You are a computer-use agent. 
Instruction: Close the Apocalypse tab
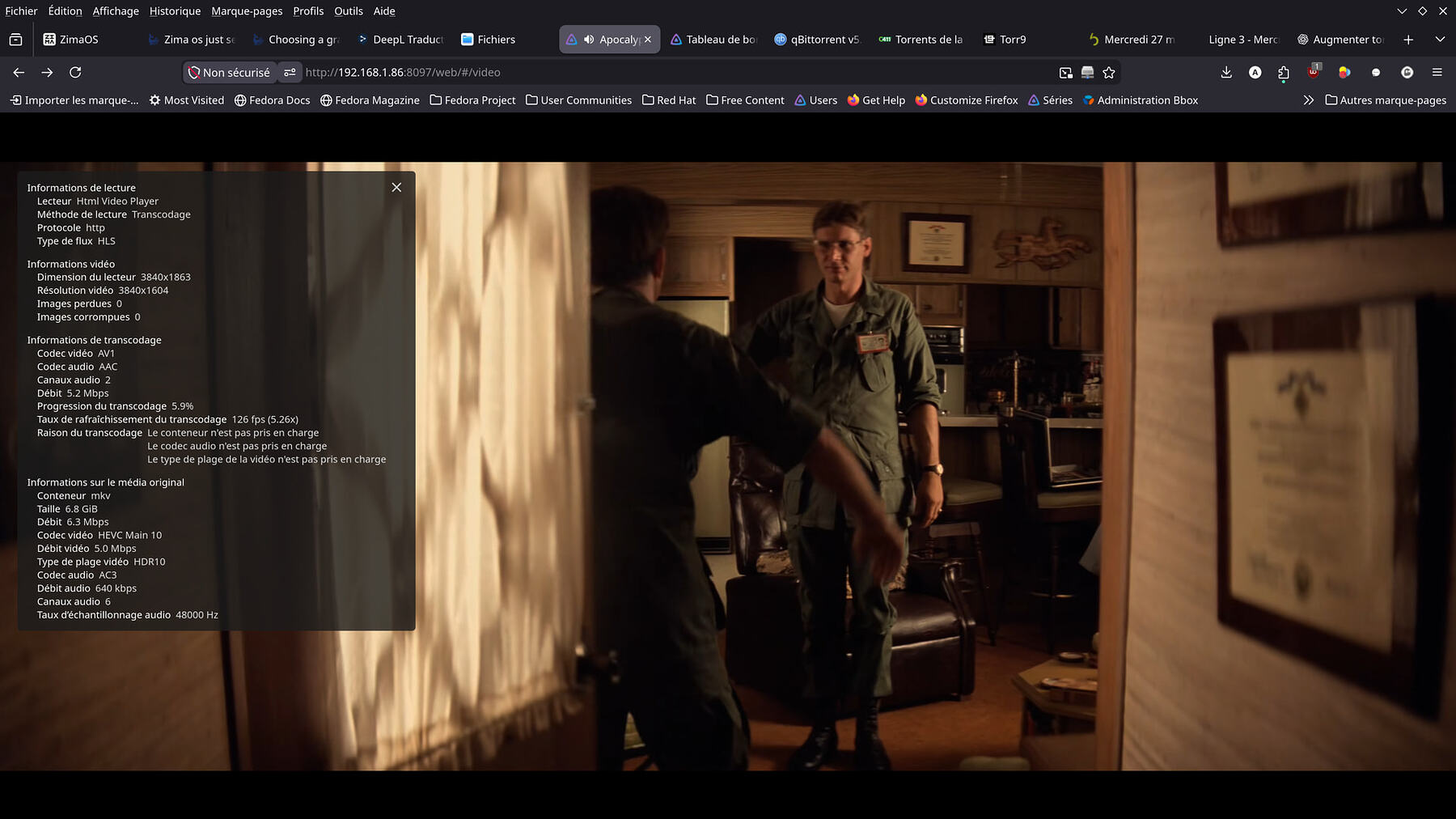click(648, 40)
